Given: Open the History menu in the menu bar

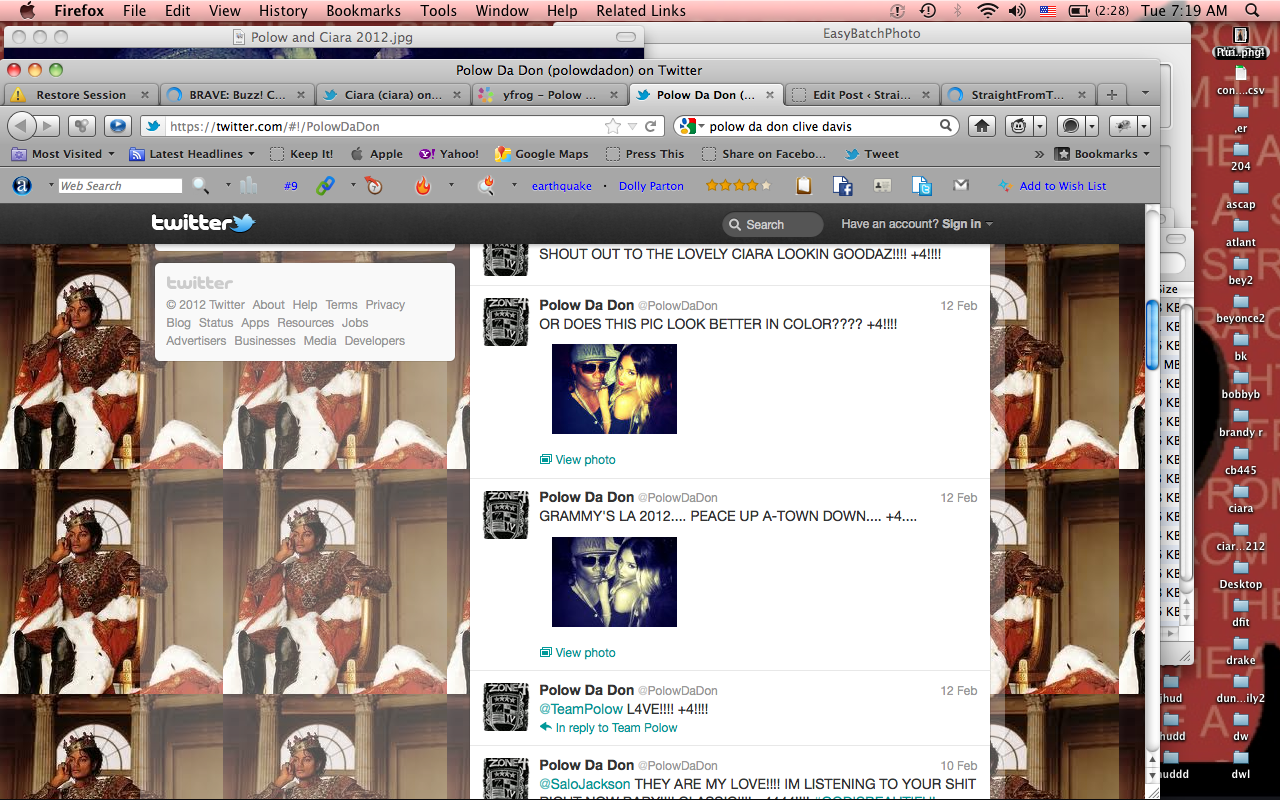Looking at the screenshot, I should coord(283,11).
